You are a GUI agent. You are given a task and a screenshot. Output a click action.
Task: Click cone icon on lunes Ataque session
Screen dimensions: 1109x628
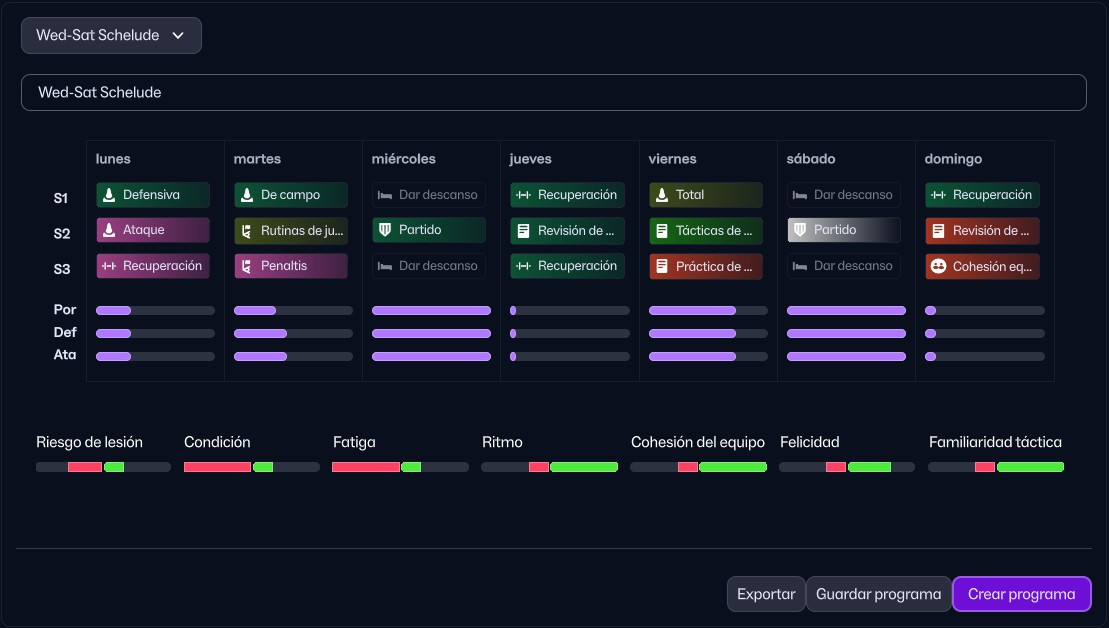click(x=108, y=230)
